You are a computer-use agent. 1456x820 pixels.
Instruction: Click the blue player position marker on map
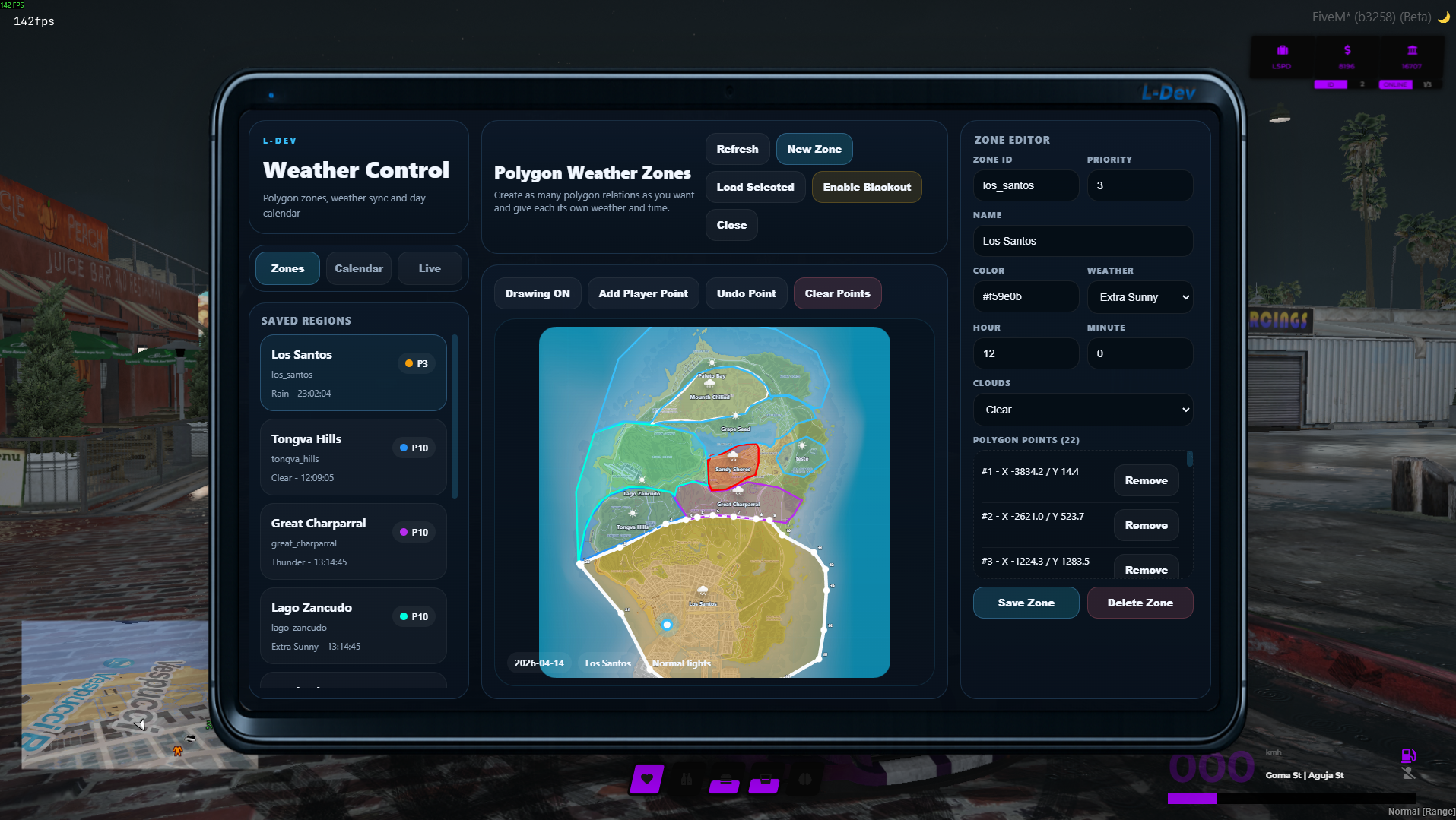667,625
